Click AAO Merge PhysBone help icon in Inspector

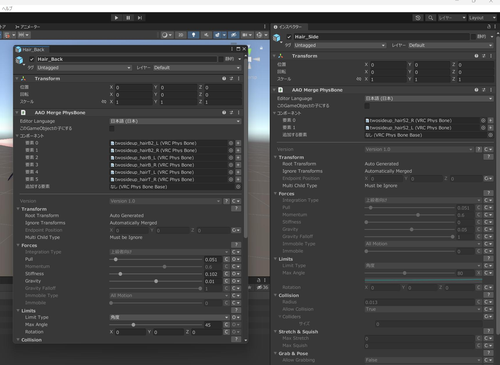(x=476, y=90)
